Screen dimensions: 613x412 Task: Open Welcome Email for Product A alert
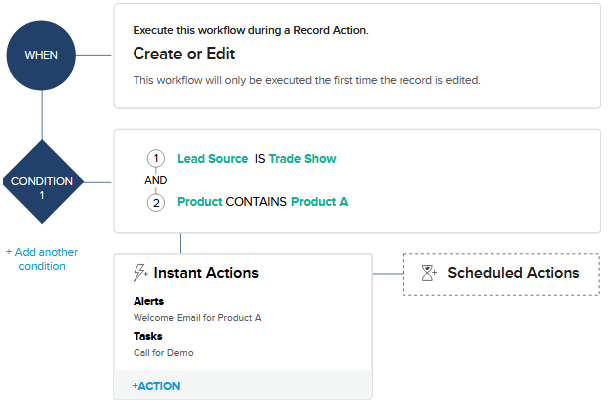pos(197,318)
